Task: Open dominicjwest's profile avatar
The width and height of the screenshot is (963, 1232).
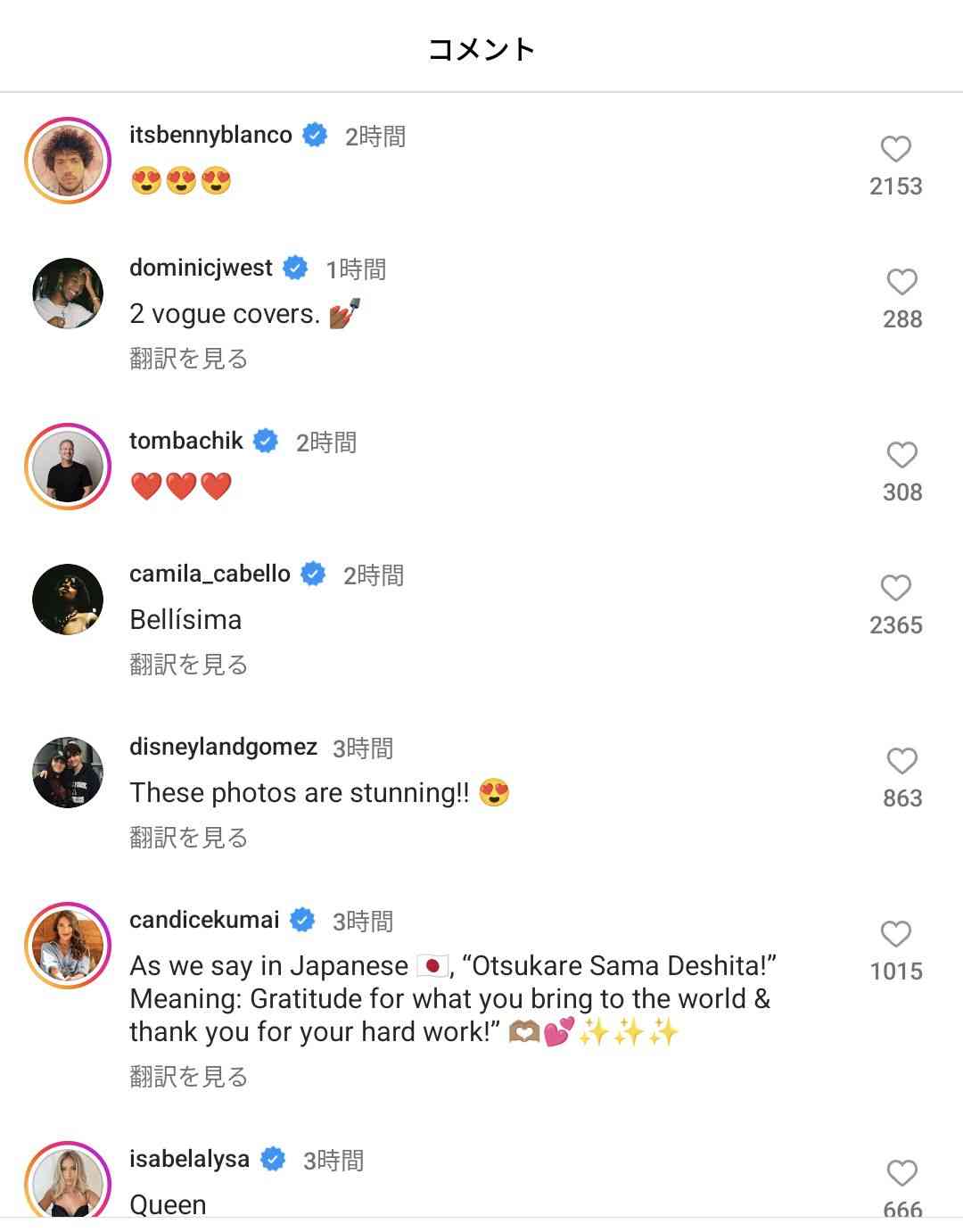Action: [68, 294]
